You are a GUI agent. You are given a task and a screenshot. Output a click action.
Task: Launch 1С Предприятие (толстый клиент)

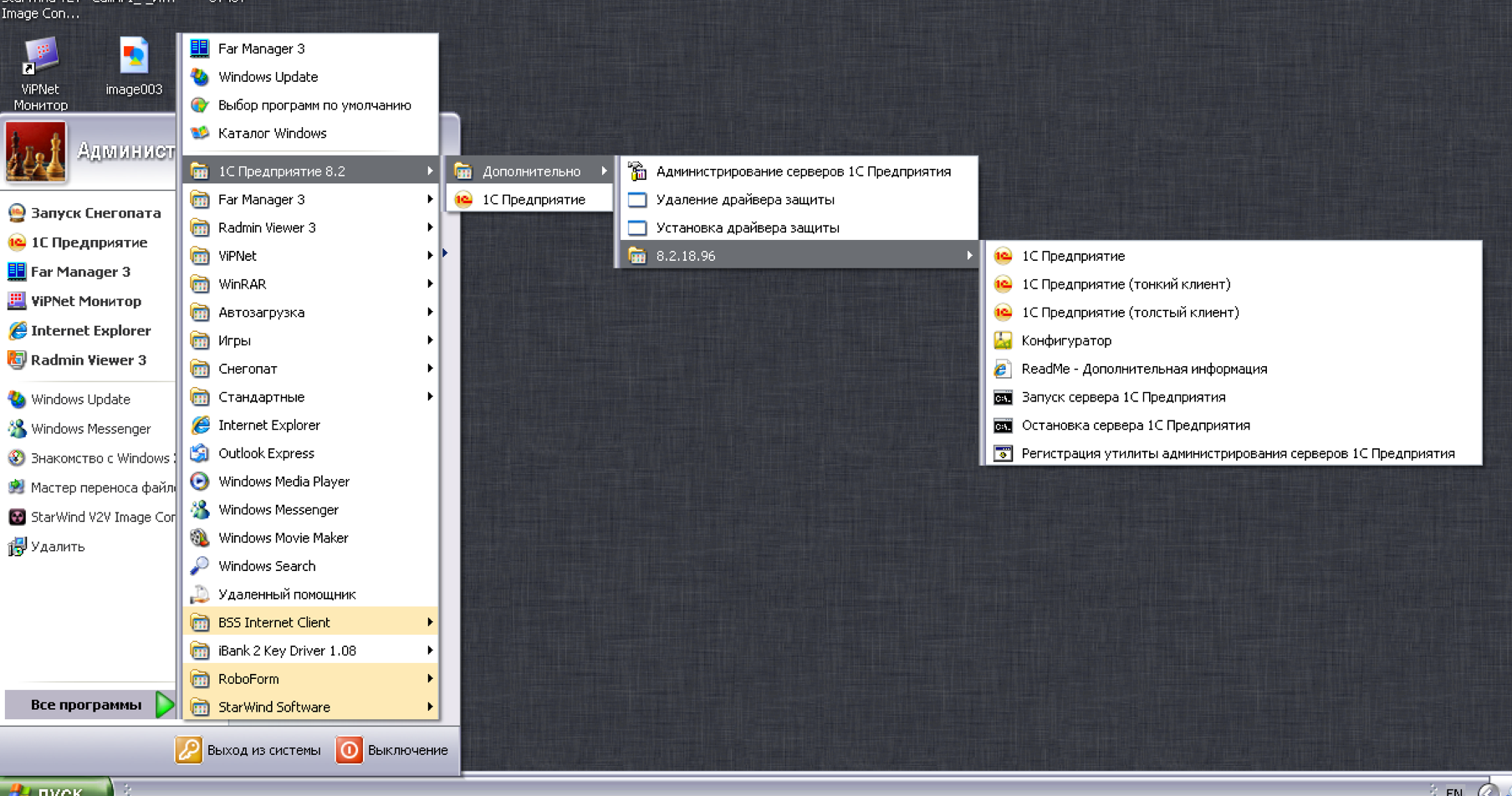pos(1234,313)
